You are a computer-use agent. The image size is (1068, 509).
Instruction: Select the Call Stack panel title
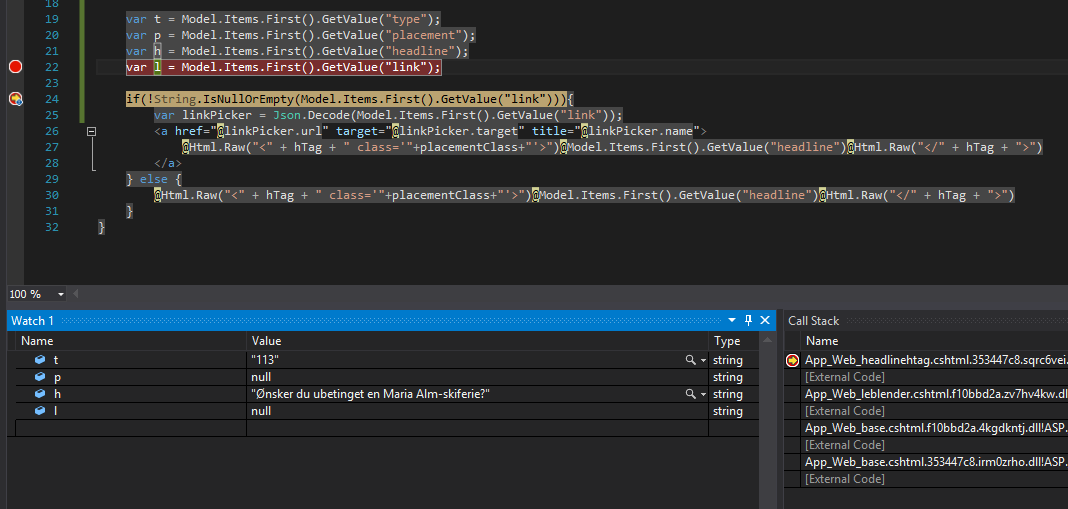(813, 320)
